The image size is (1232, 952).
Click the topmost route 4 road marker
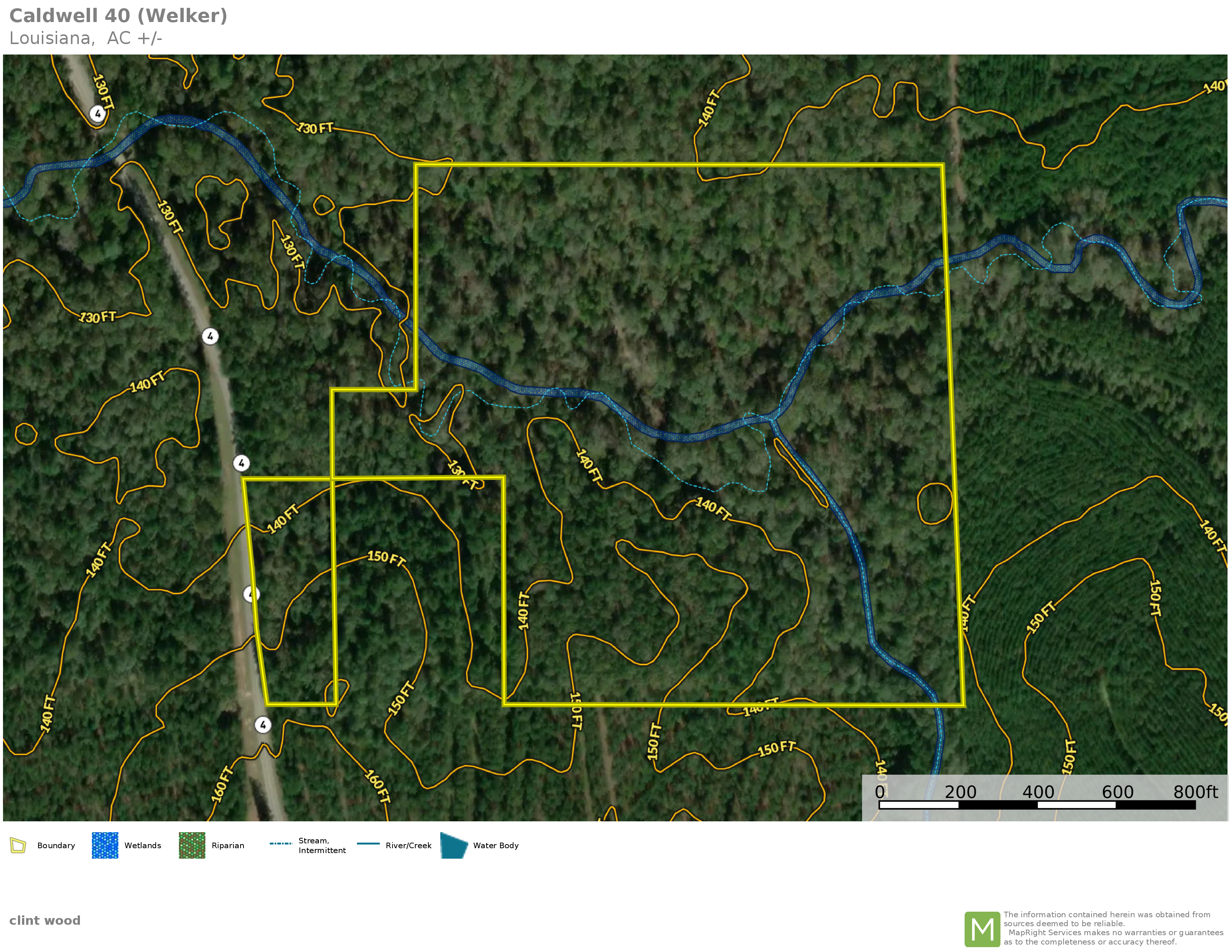[x=98, y=114]
